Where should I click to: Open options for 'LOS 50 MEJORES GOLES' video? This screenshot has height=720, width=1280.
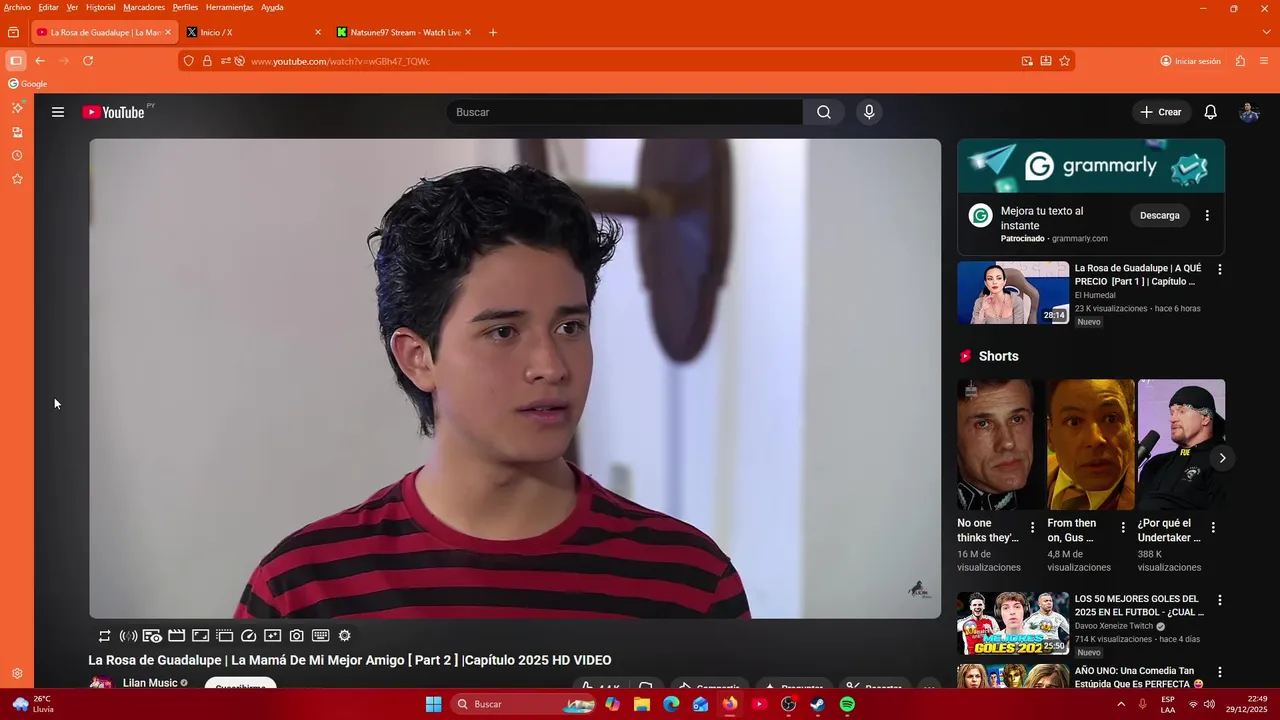[1219, 600]
